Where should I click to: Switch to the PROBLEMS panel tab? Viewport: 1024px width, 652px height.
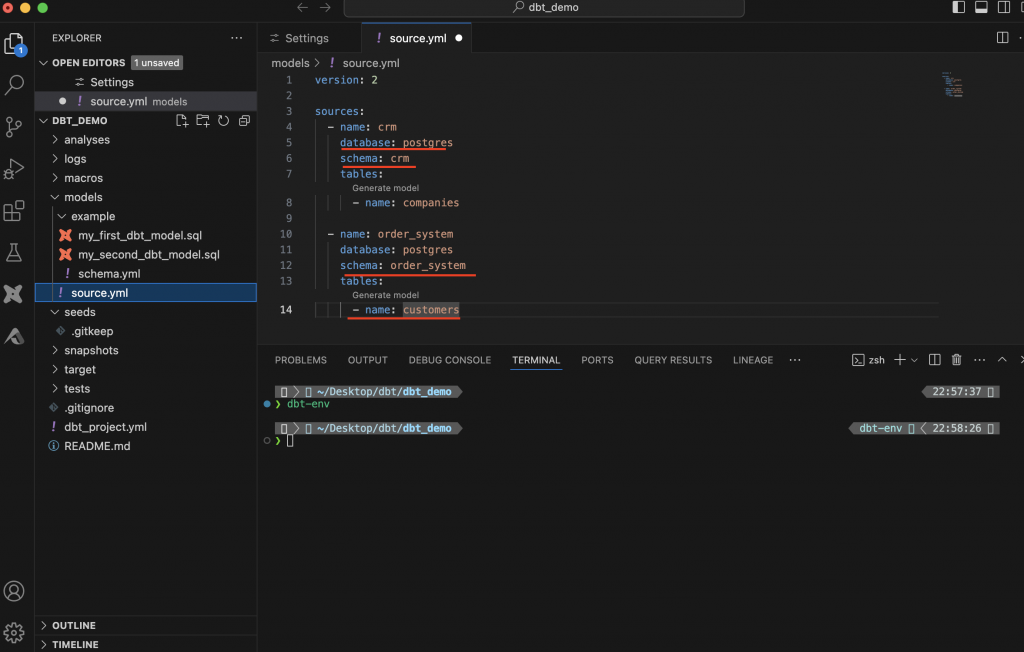pyautogui.click(x=300, y=360)
